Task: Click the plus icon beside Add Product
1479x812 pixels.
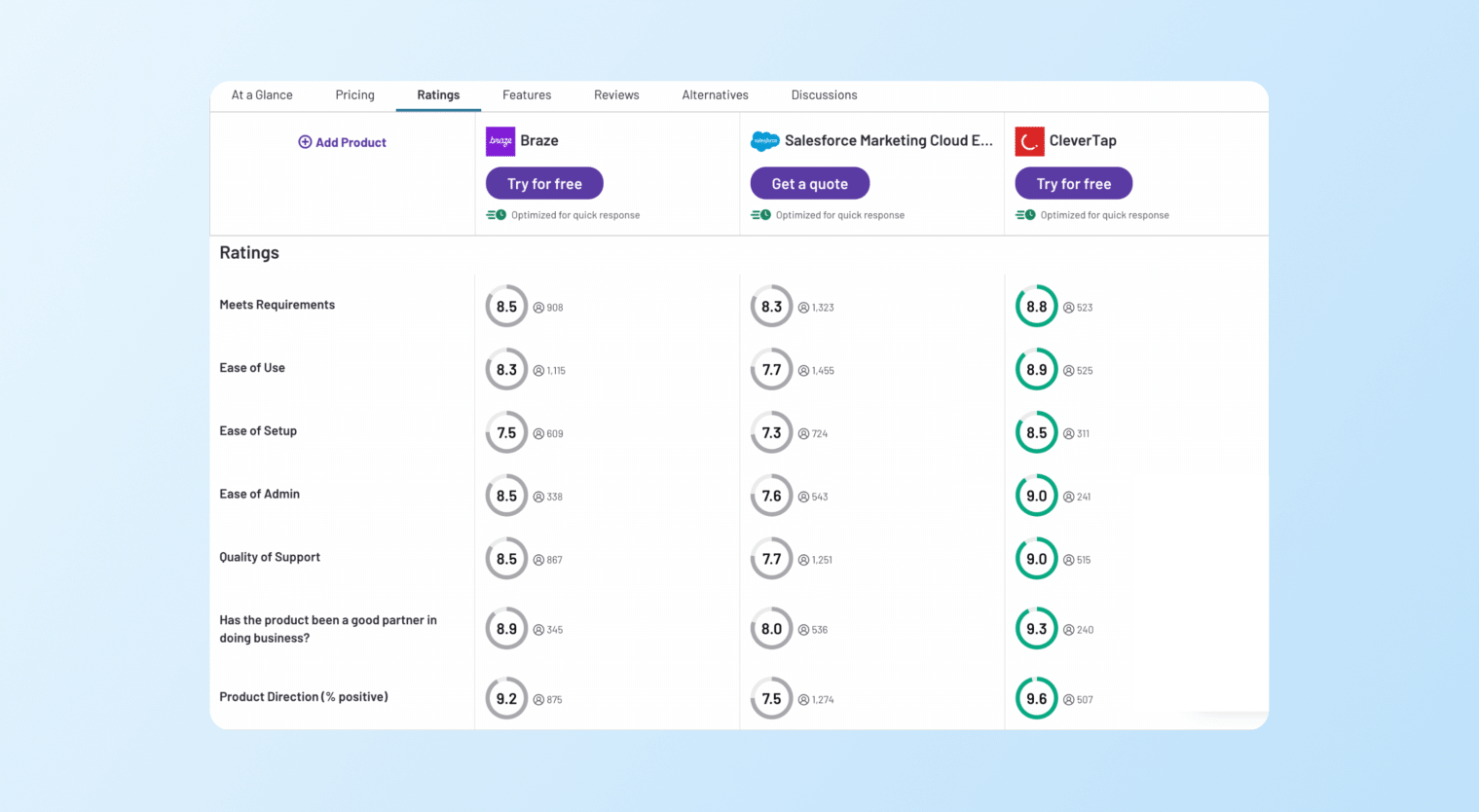Action: pos(305,142)
